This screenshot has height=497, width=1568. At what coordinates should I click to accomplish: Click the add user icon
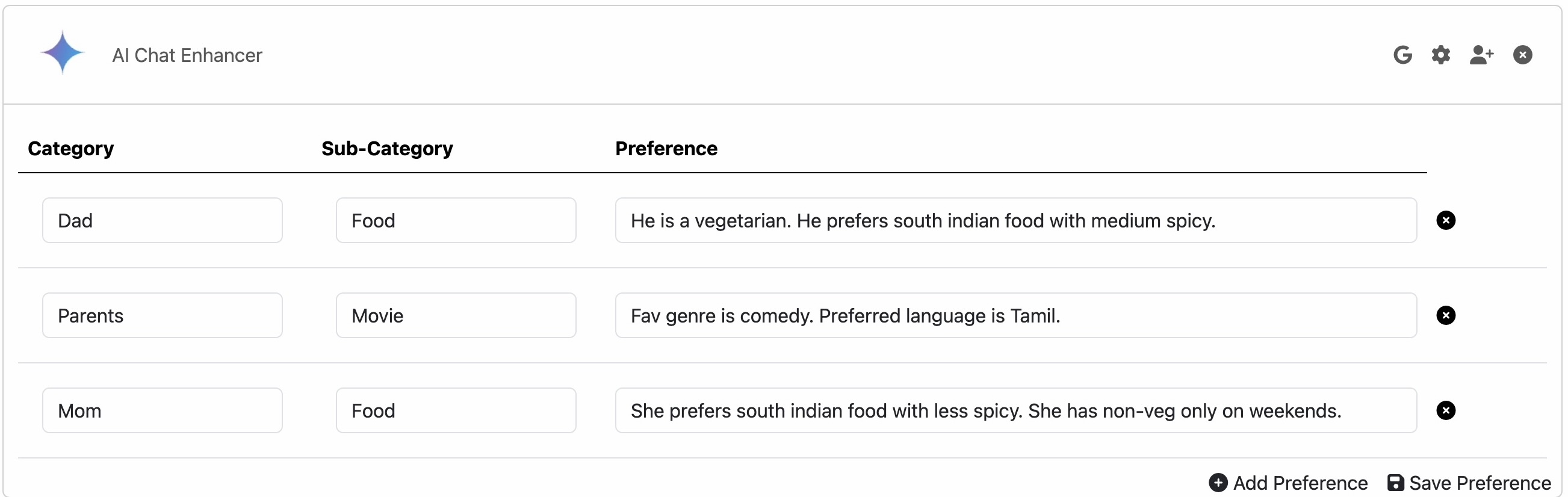1481,55
